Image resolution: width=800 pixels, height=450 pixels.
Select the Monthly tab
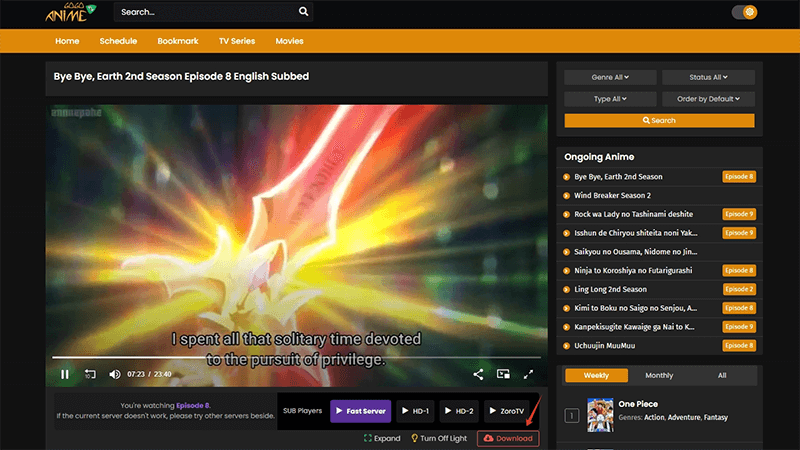[659, 376]
